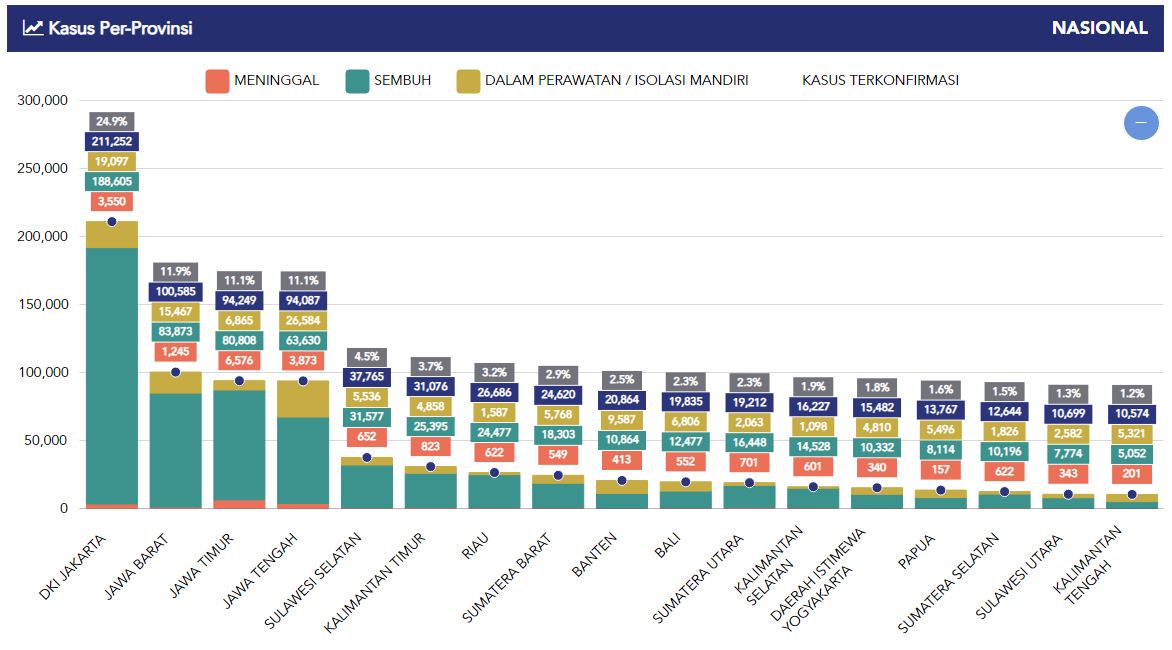Viewport: 1172px width, 650px height.
Task: Click the 6,576 deaths label for Jawa Timur
Action: point(239,360)
